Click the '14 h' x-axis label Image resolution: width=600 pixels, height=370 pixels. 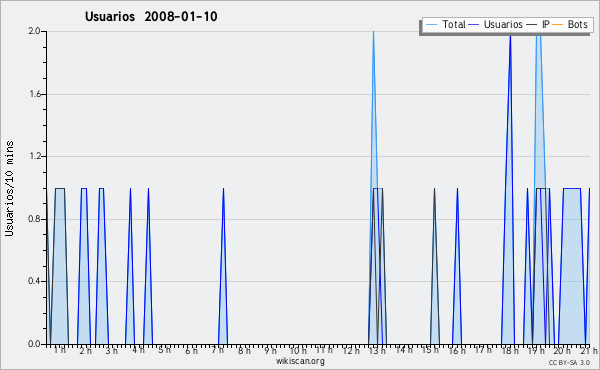[404, 350]
